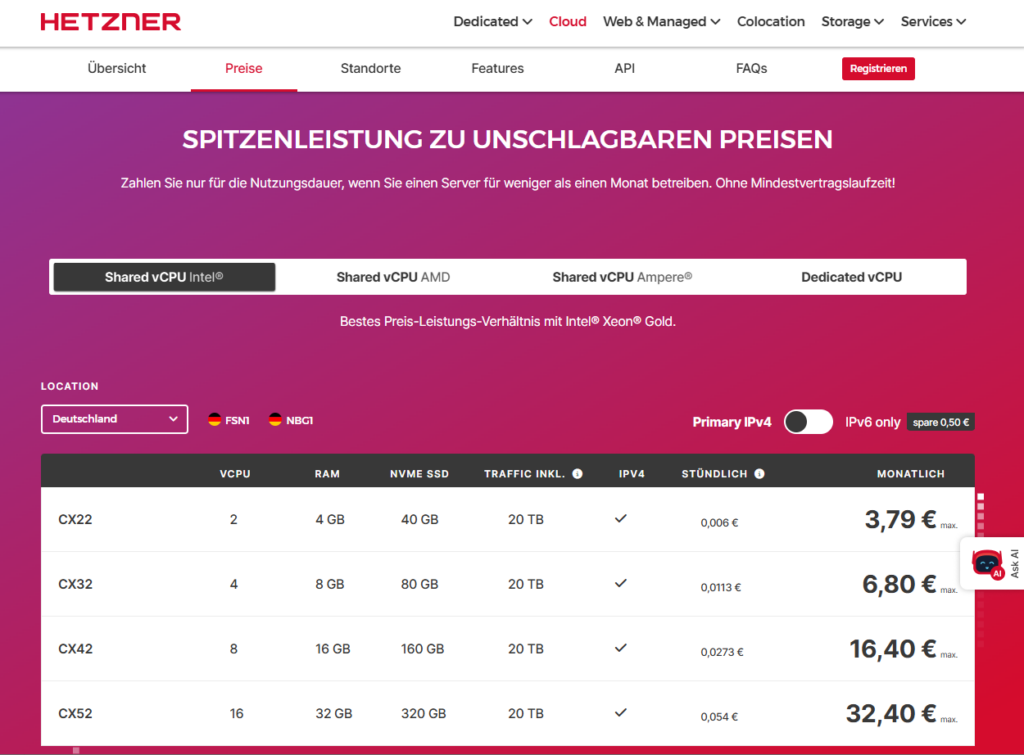The image size is (1024, 755).
Task: Click the VCPU column header
Action: pyautogui.click(x=235, y=474)
